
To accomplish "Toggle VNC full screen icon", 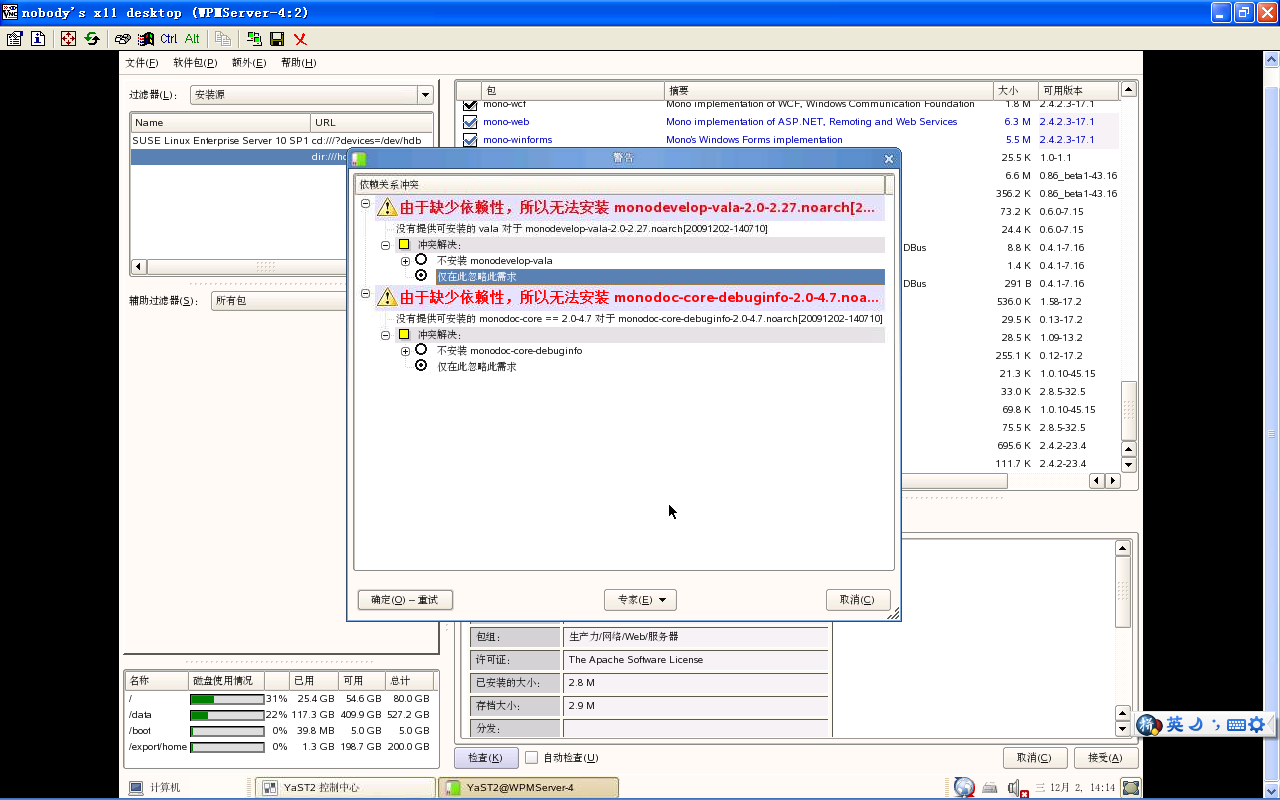I will 68,38.
